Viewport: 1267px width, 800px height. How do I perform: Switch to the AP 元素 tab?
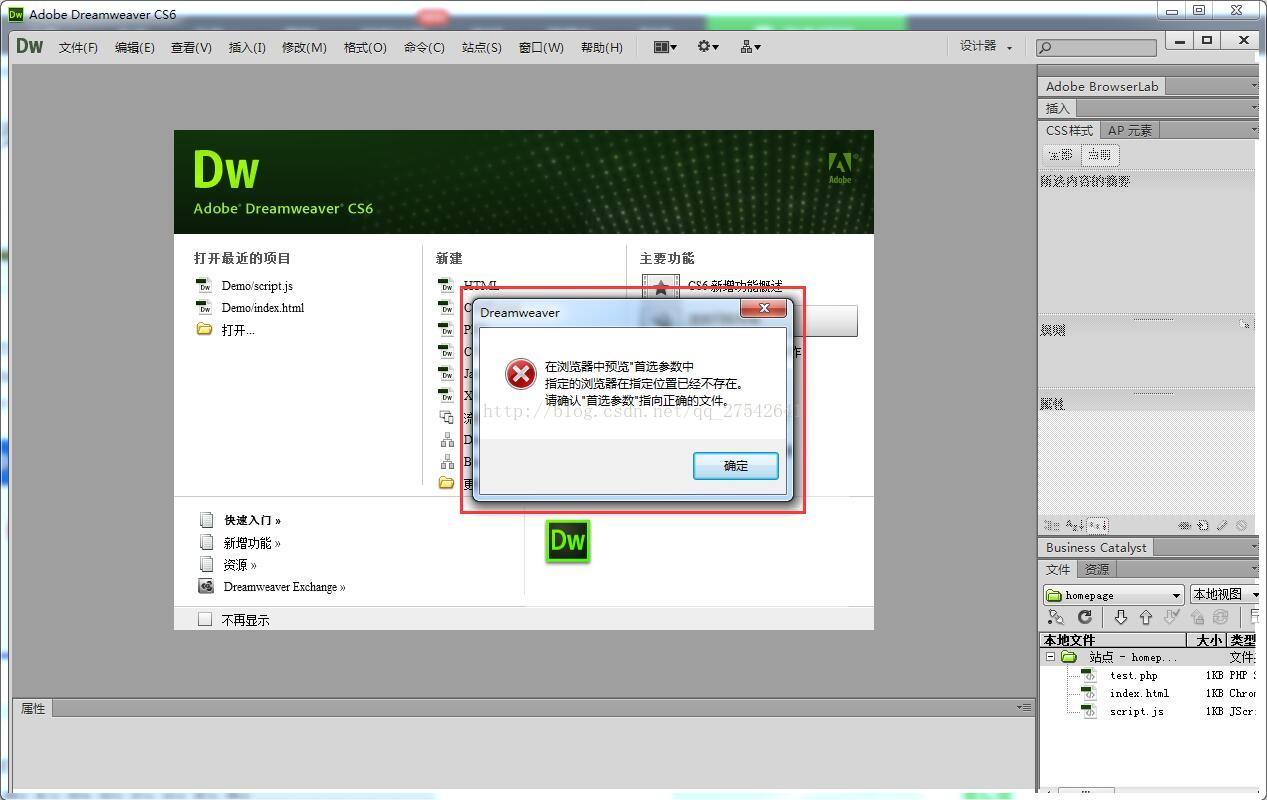pos(1130,130)
